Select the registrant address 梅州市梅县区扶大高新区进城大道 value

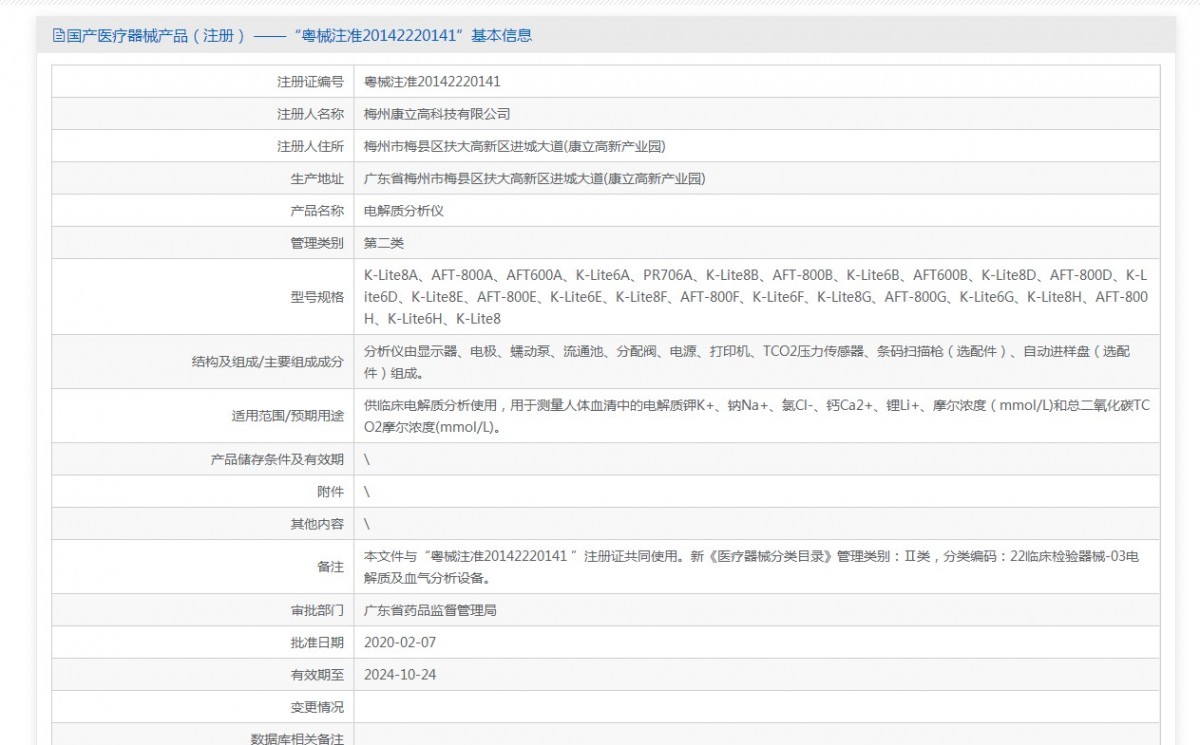coord(515,146)
